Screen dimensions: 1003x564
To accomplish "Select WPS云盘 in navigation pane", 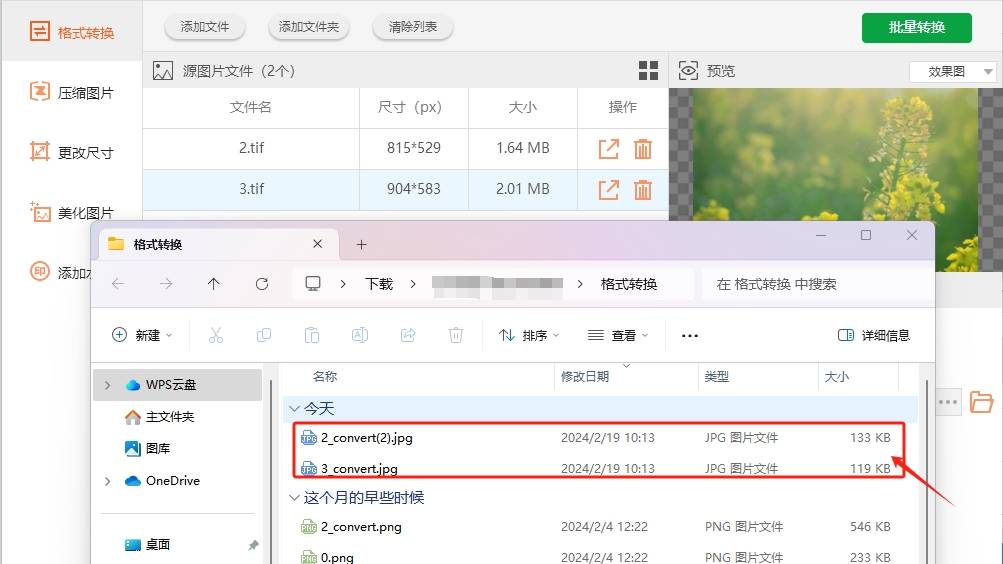I will [x=177, y=385].
